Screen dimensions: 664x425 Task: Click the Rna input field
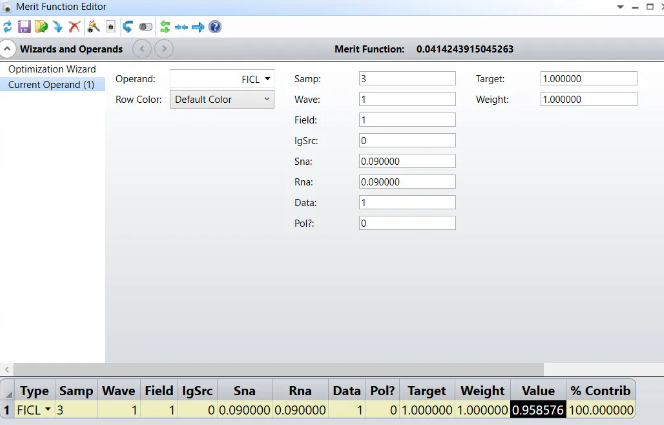(x=407, y=182)
